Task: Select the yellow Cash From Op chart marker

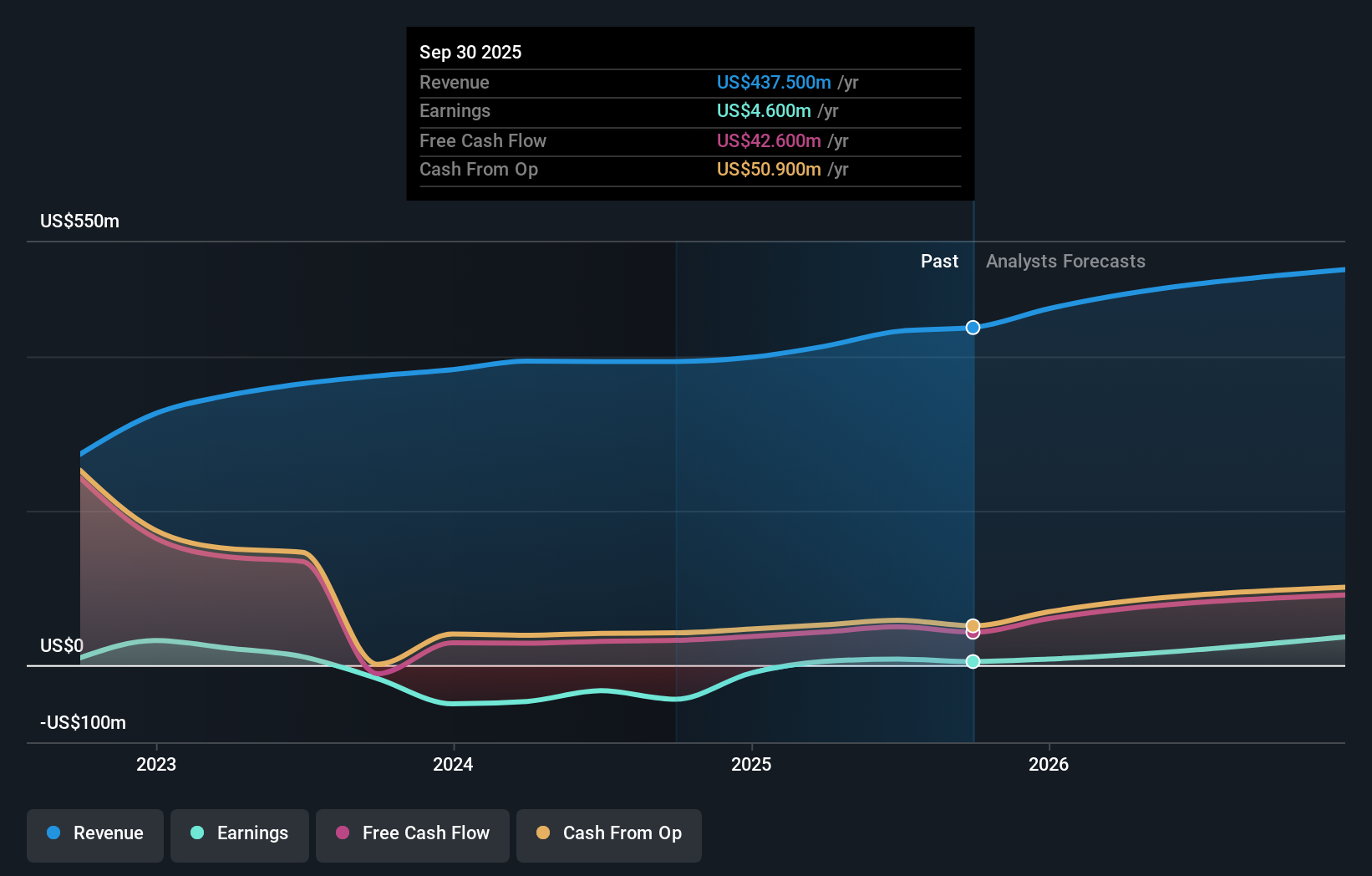Action: [x=972, y=624]
